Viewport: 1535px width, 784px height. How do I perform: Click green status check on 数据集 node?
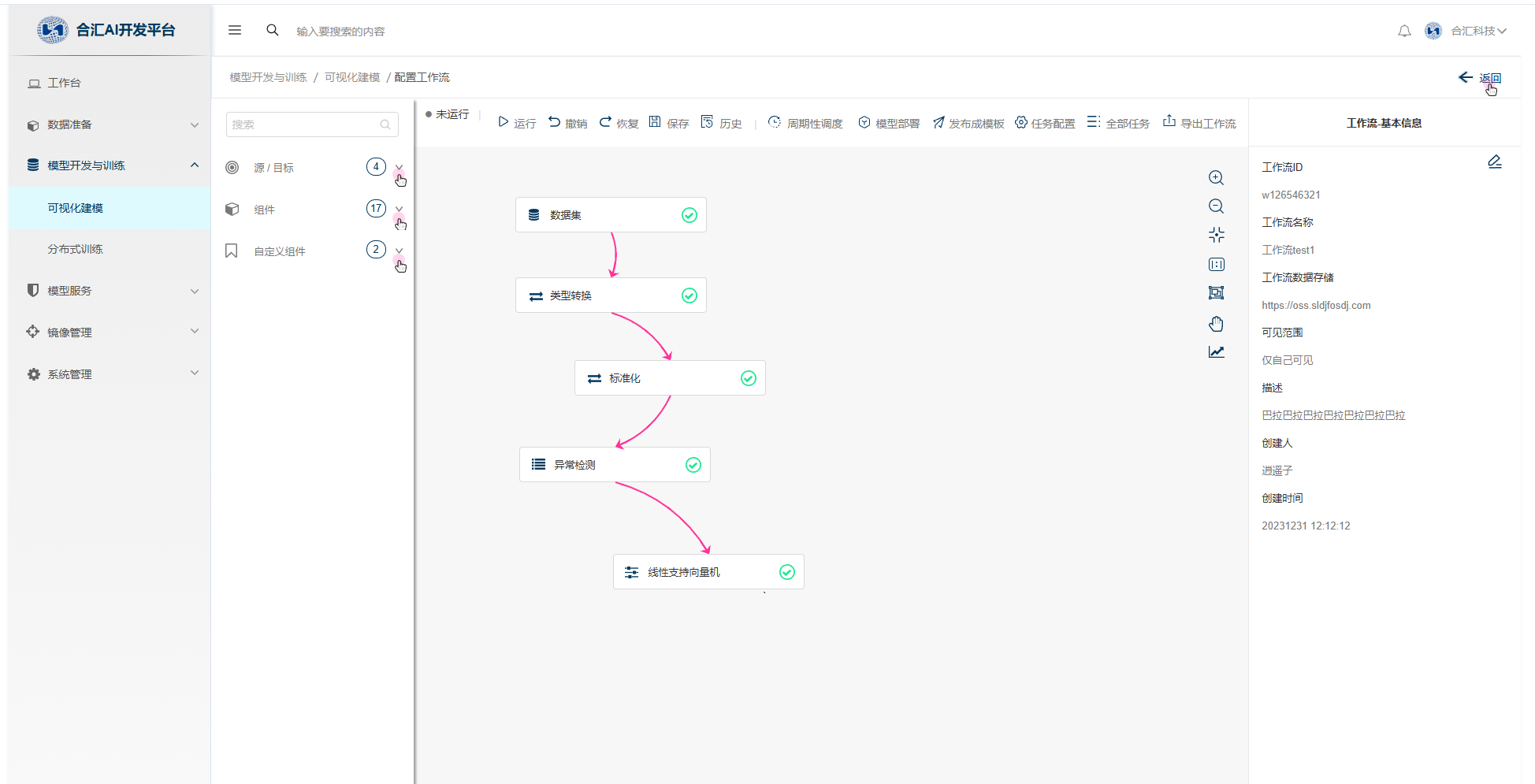(689, 215)
